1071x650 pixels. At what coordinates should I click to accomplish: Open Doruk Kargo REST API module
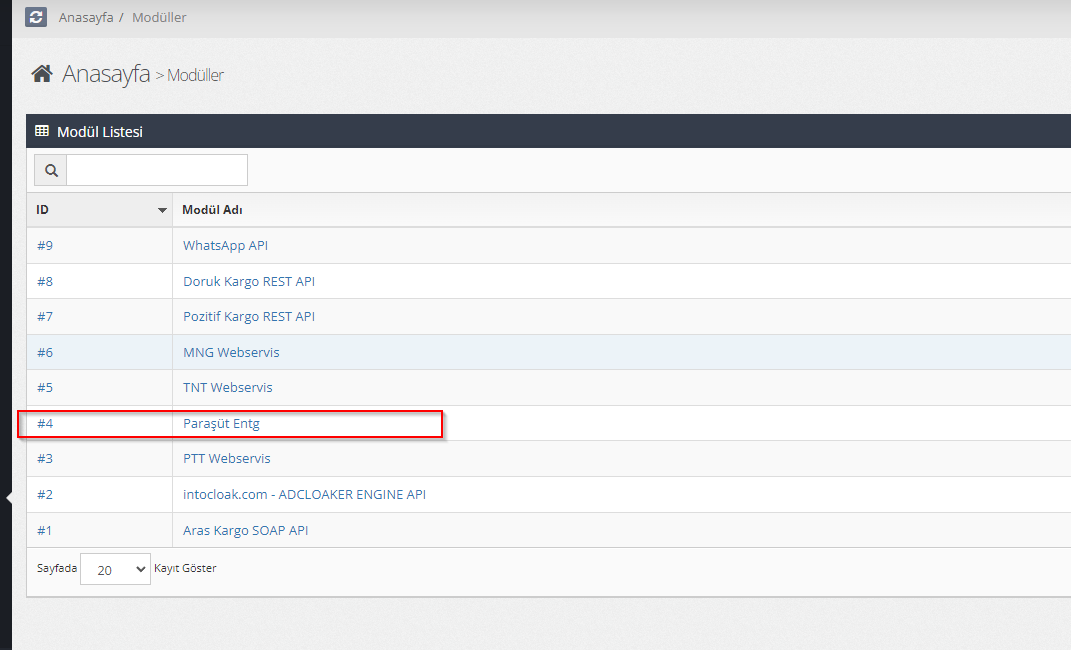pyautogui.click(x=249, y=281)
